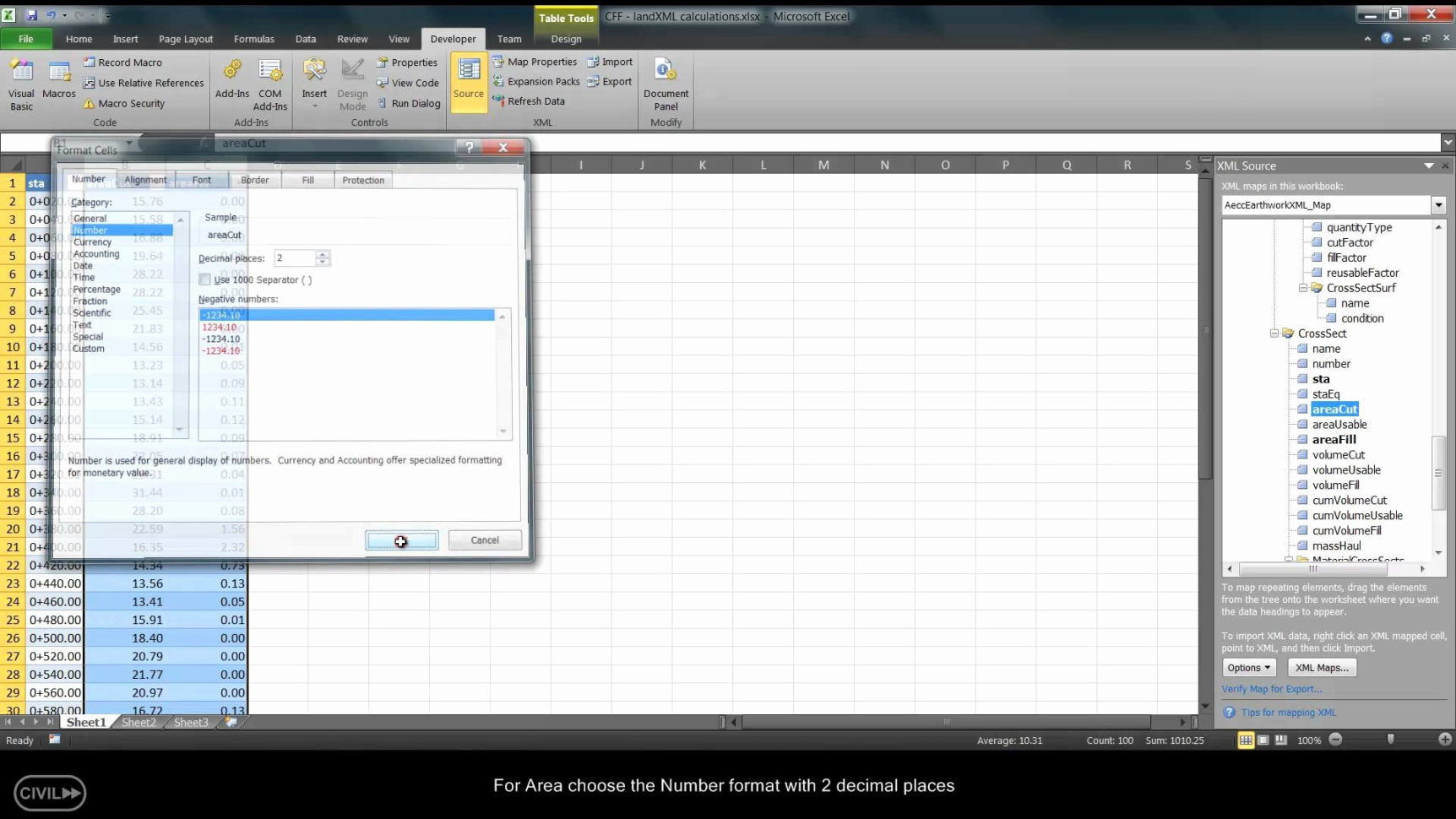This screenshot has height=819, width=1456.
Task: Open the Document Panel tool
Action: (666, 84)
